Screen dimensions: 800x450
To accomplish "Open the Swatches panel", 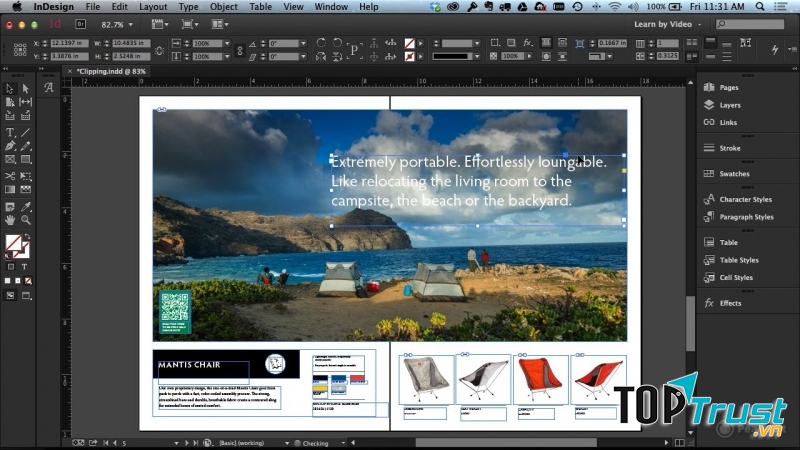I will pos(734,173).
